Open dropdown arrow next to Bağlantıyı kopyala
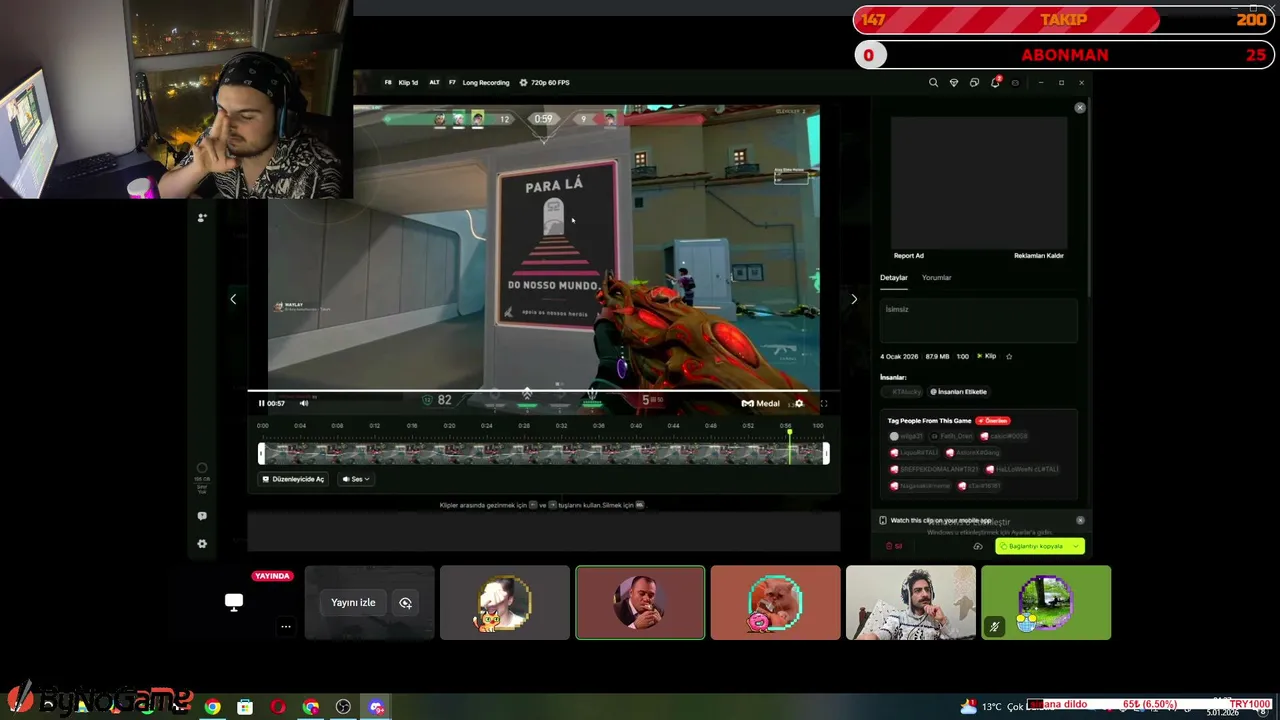 click(1077, 546)
